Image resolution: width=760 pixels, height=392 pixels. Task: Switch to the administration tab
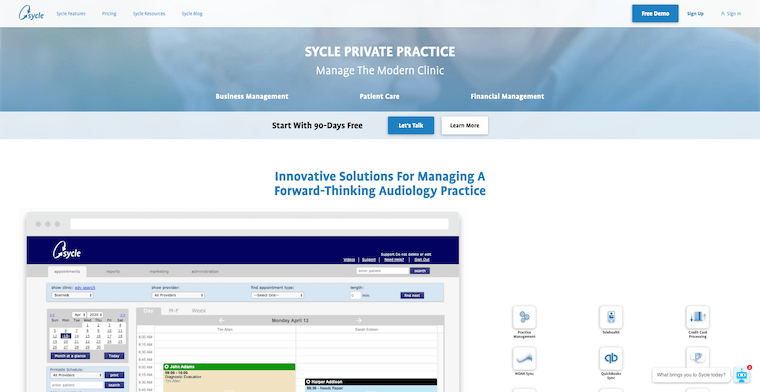205,271
